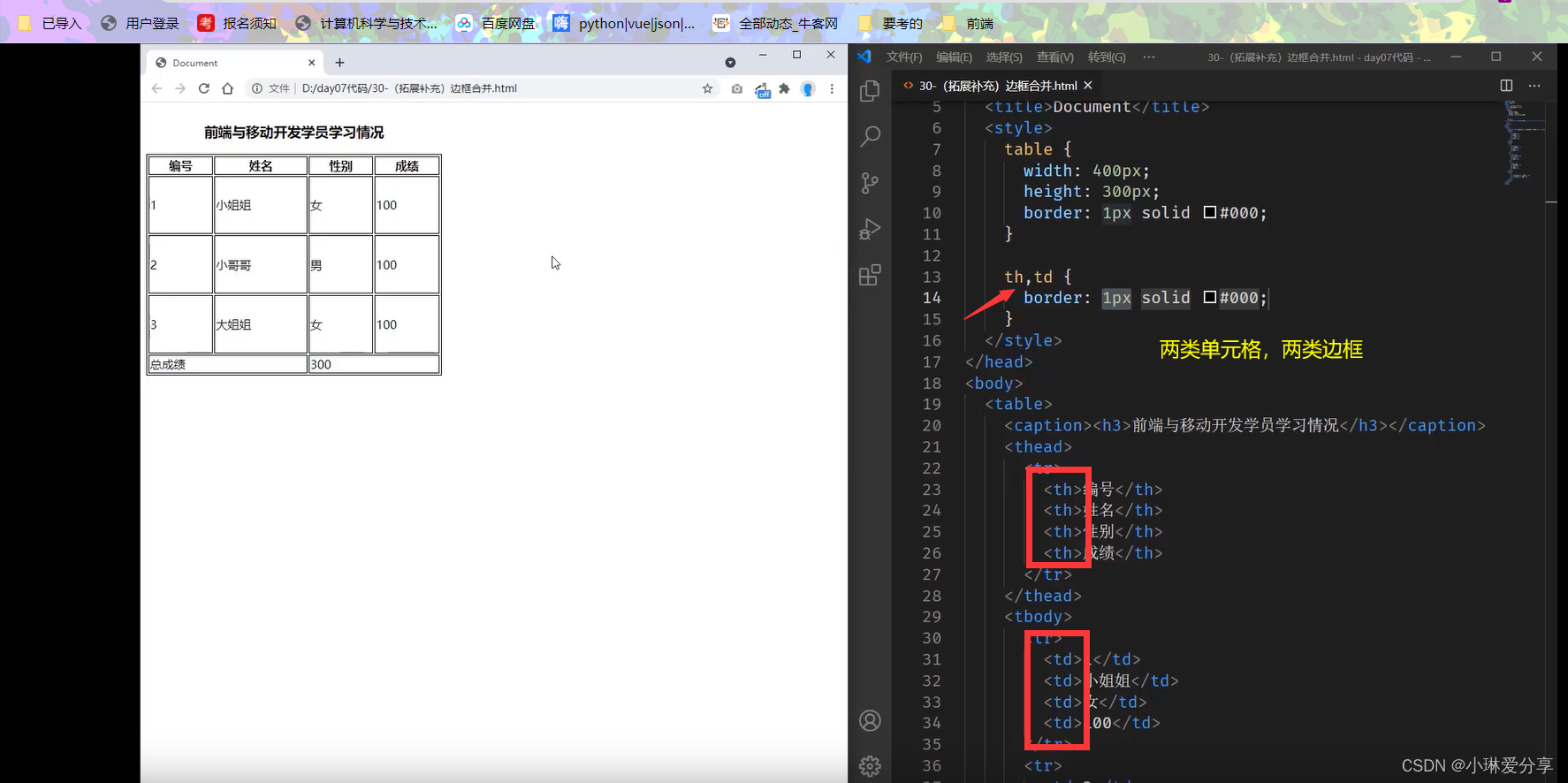Click the 小姐姐 table cell

pyautogui.click(x=261, y=205)
